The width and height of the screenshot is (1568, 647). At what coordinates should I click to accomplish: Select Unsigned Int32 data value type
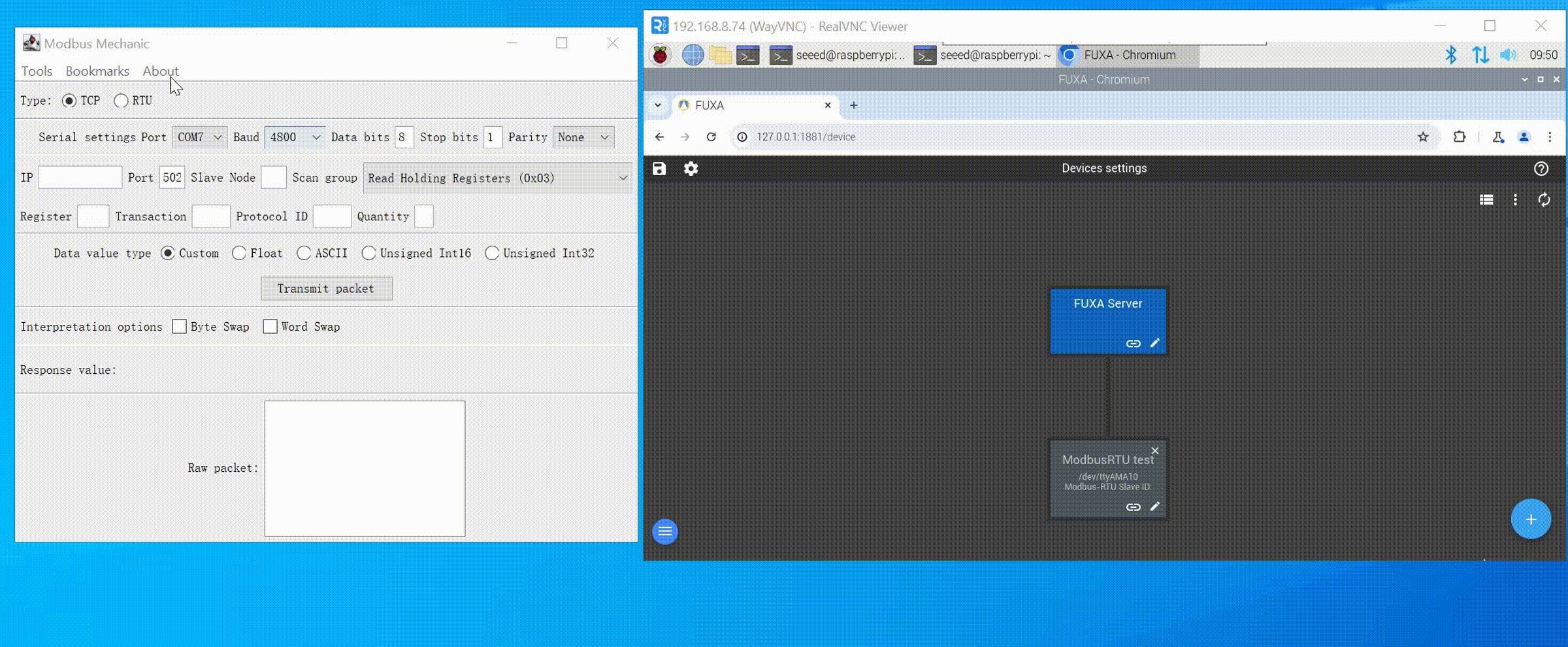pyautogui.click(x=492, y=253)
